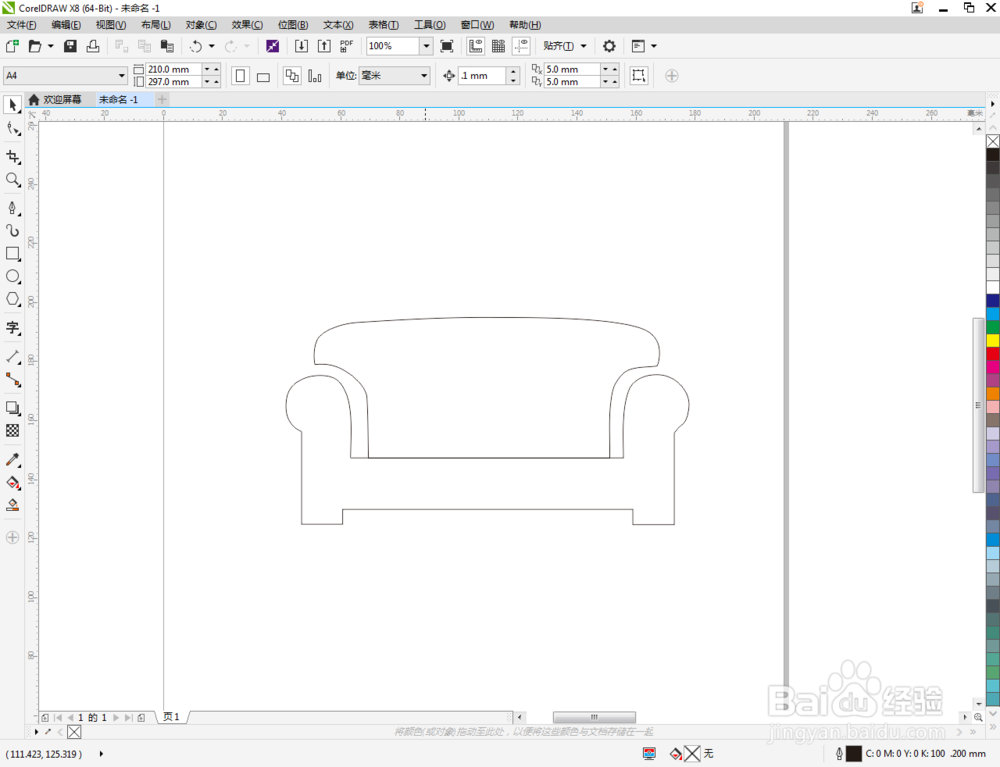
Task: Select the Artistic Media tool
Action: click(13, 231)
